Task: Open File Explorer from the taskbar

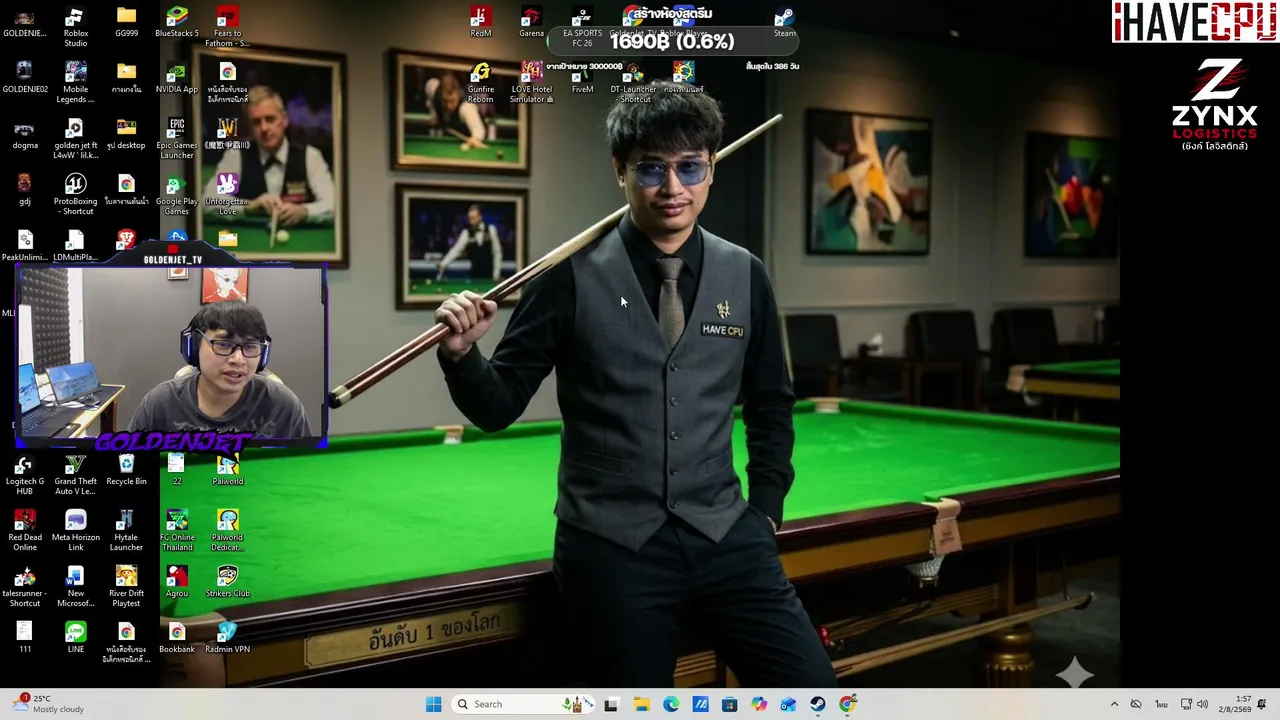Action: tap(641, 704)
